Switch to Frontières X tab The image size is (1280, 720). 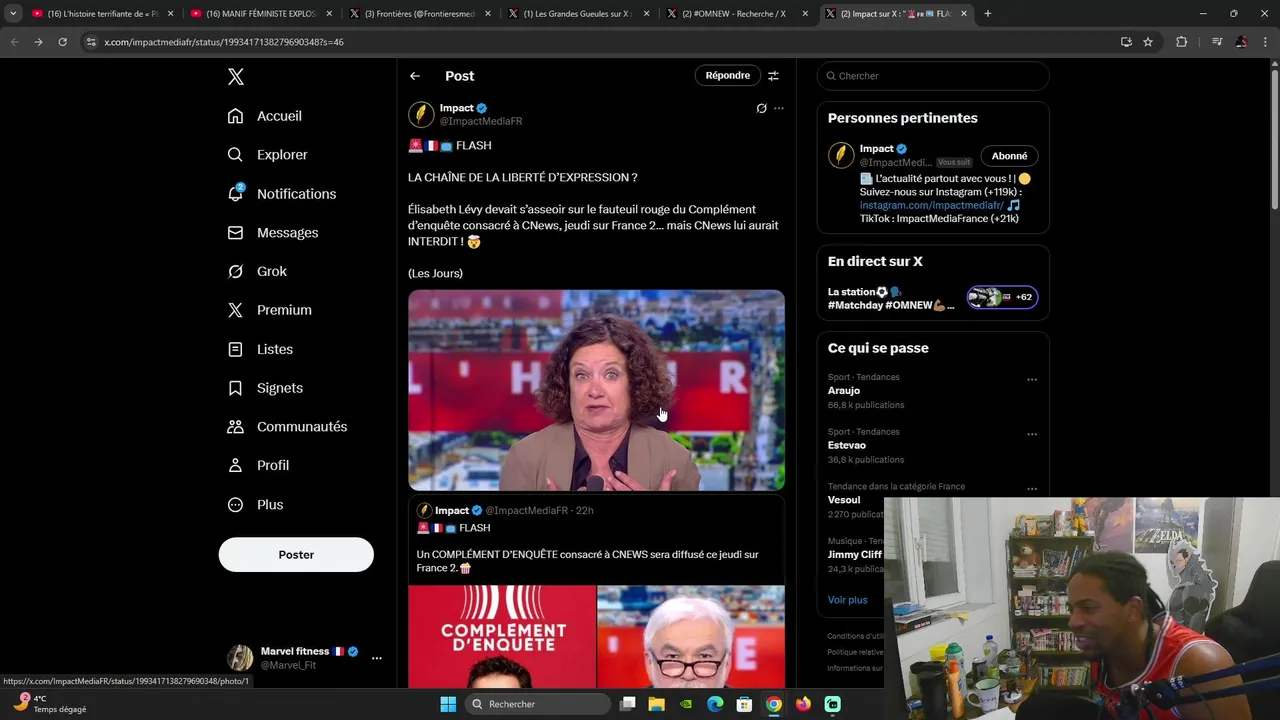coord(418,14)
